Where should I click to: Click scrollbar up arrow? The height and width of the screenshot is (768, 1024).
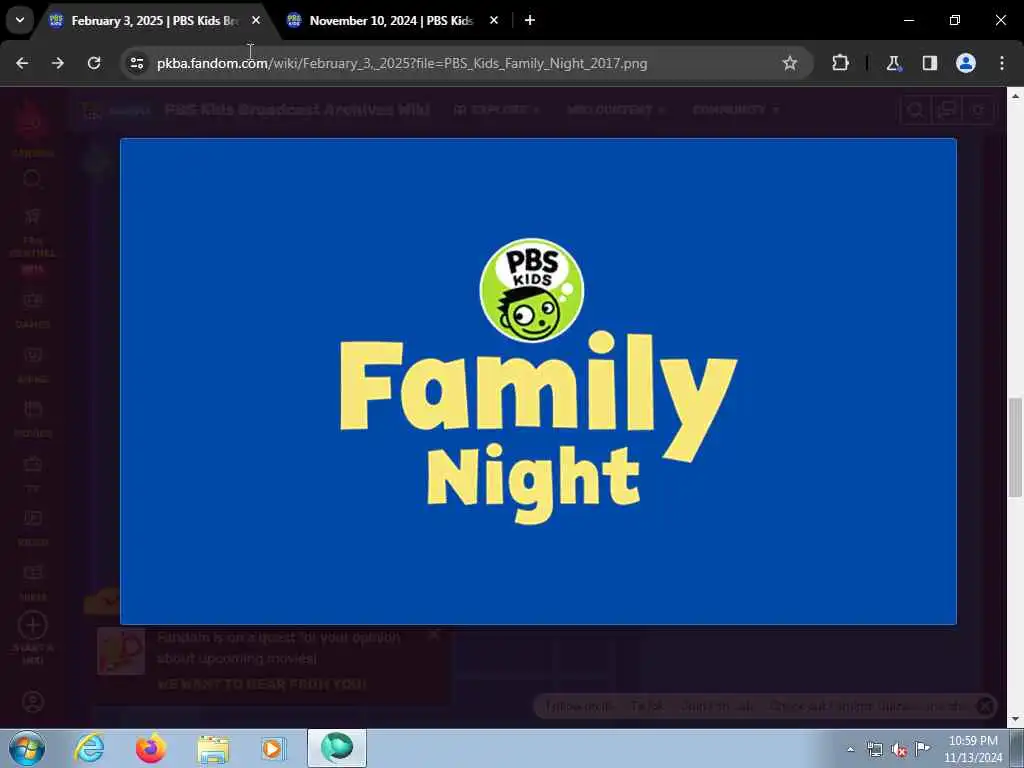coord(1015,95)
